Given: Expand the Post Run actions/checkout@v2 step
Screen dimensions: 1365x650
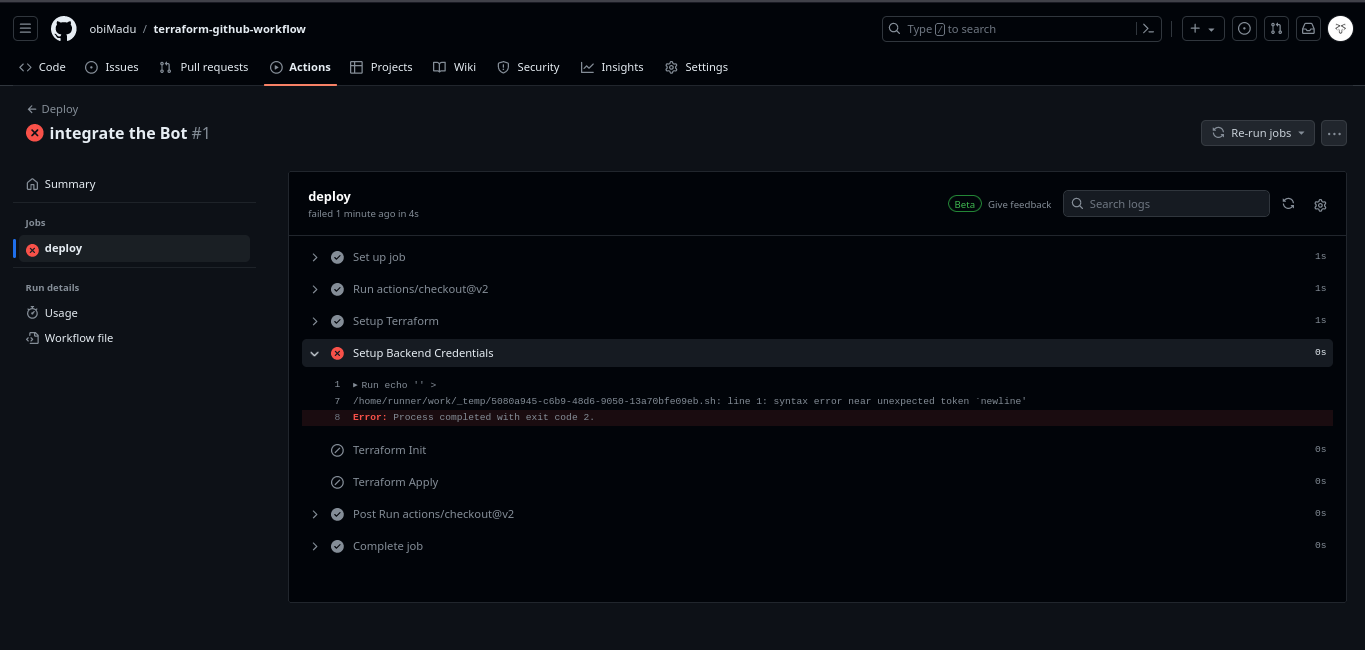Looking at the screenshot, I should click(817, 514).
